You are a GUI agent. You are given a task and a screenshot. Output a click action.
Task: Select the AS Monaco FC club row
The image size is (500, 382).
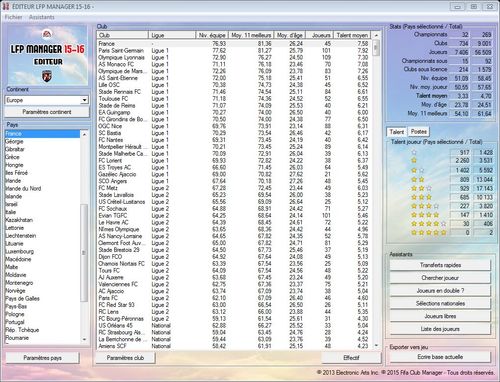[x=234, y=64]
